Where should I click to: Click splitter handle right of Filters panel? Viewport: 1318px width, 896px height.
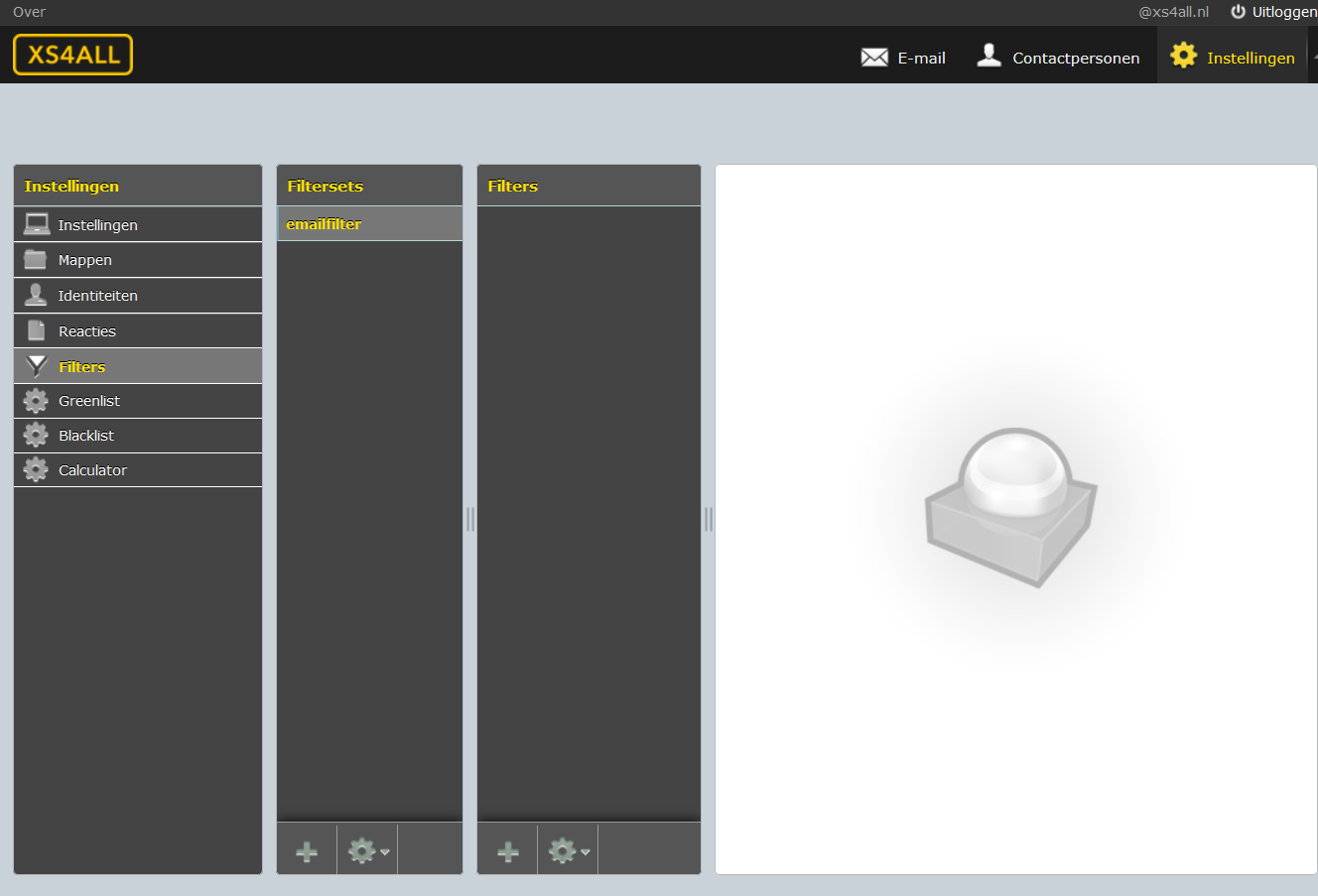709,519
